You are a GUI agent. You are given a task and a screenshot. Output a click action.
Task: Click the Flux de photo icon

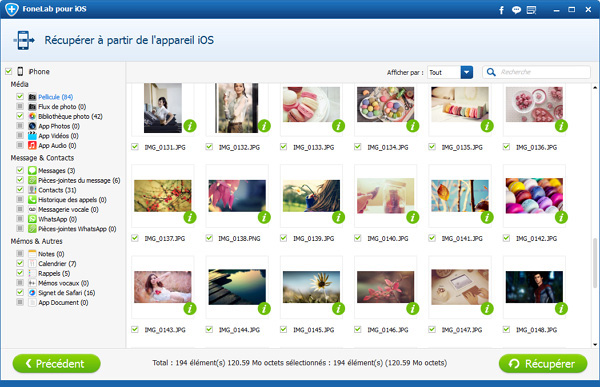pyautogui.click(x=33, y=106)
